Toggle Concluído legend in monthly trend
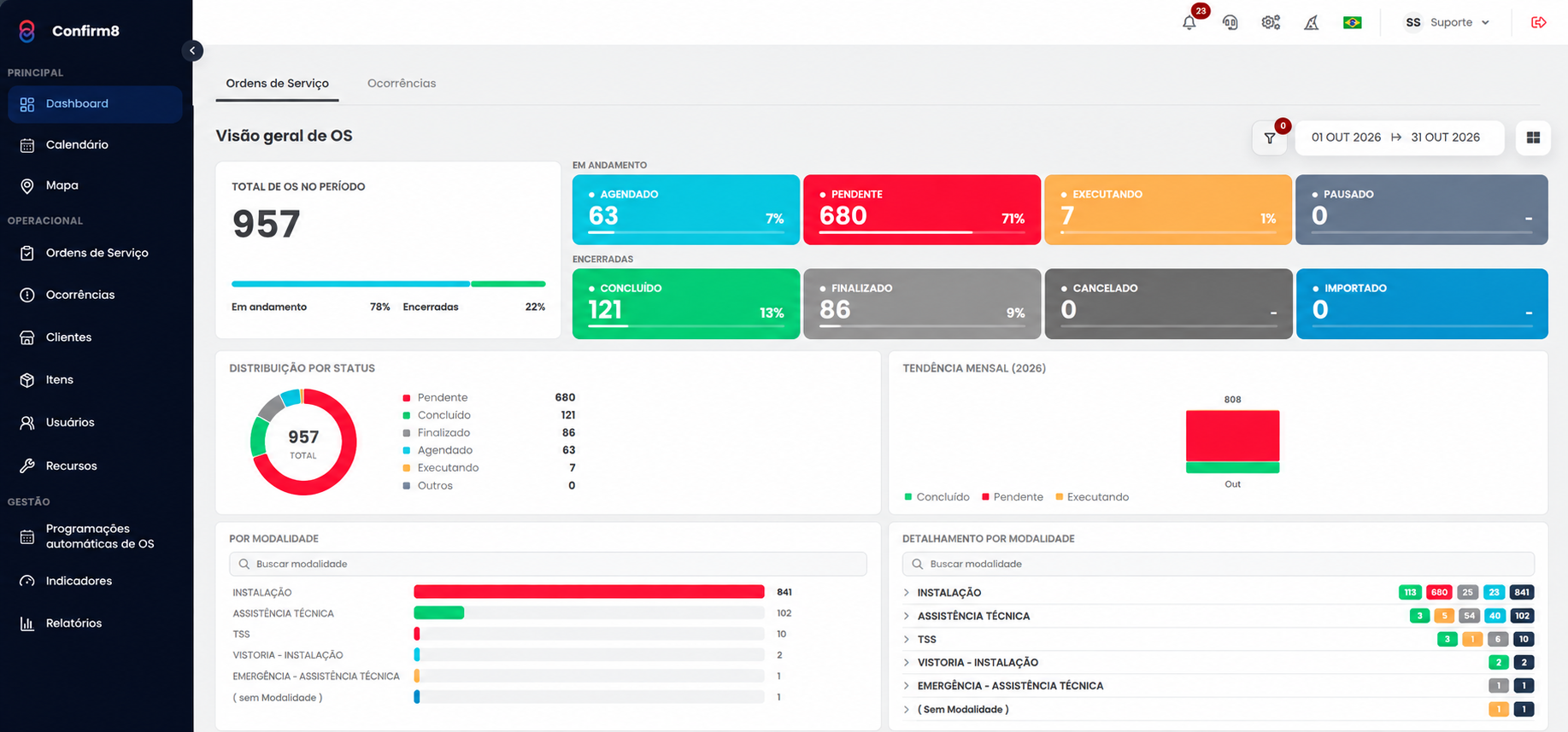 click(937, 497)
